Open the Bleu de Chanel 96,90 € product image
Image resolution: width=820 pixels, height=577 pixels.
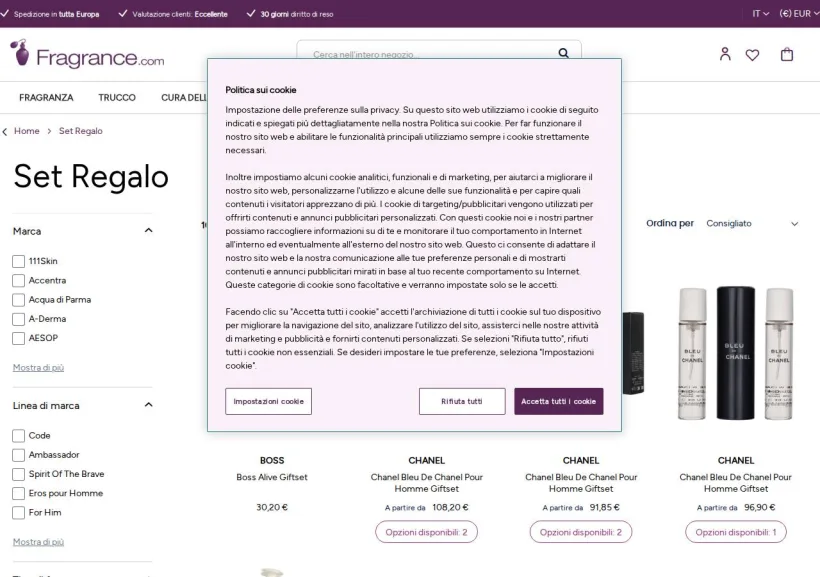click(735, 354)
